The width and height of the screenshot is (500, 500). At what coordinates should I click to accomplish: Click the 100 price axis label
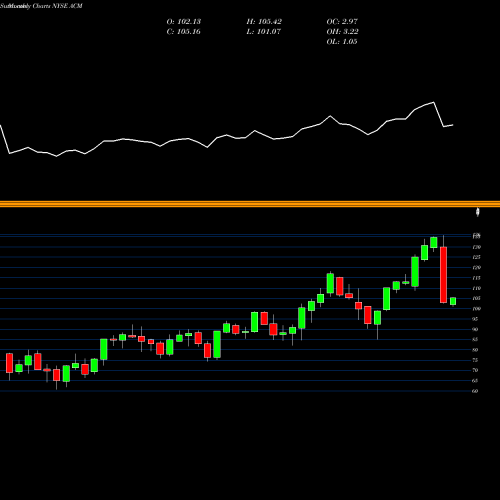(476, 309)
